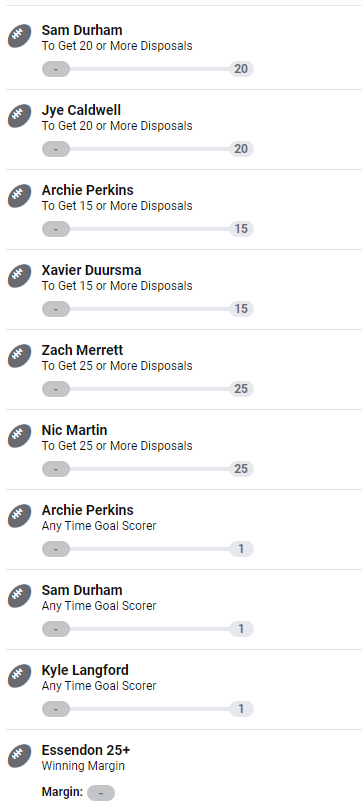
Task: Click football icon for Archie Perkins goal scorer
Action: point(20,516)
